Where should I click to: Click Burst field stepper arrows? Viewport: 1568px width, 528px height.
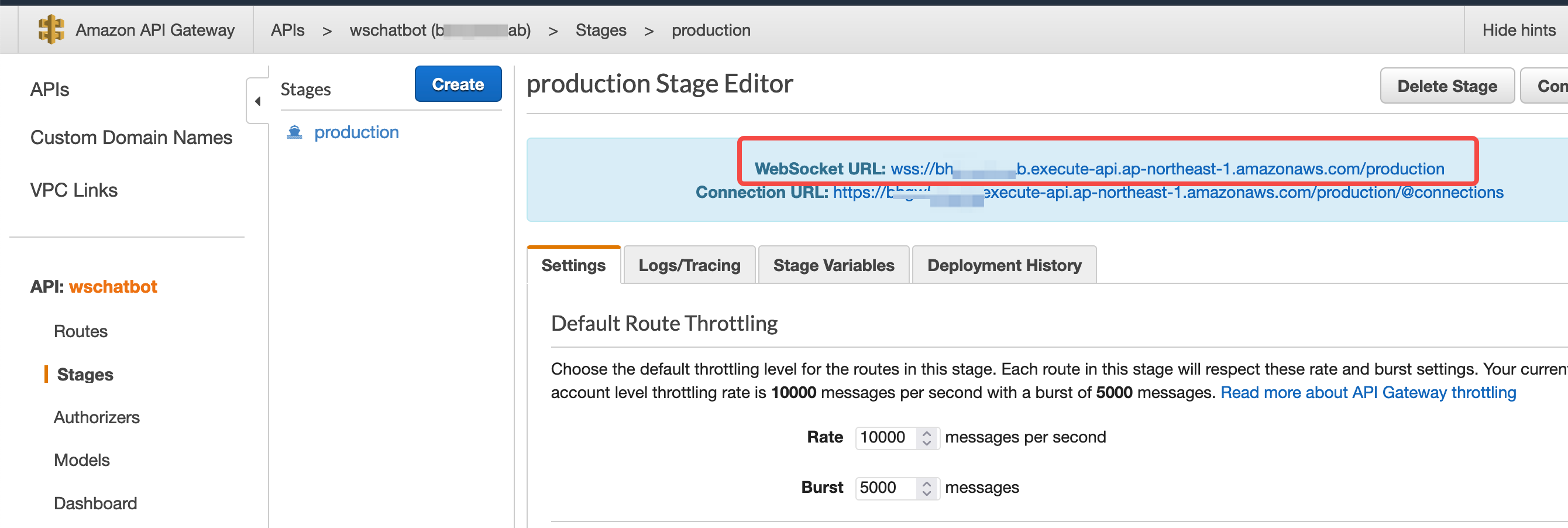pos(926,488)
